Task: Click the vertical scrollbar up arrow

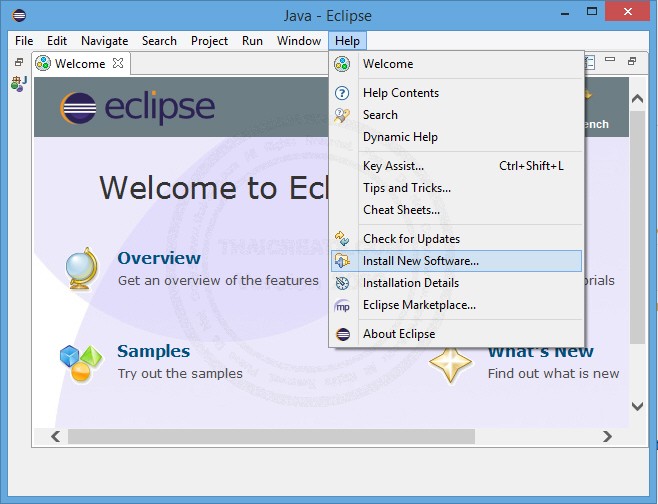Action: (x=637, y=99)
